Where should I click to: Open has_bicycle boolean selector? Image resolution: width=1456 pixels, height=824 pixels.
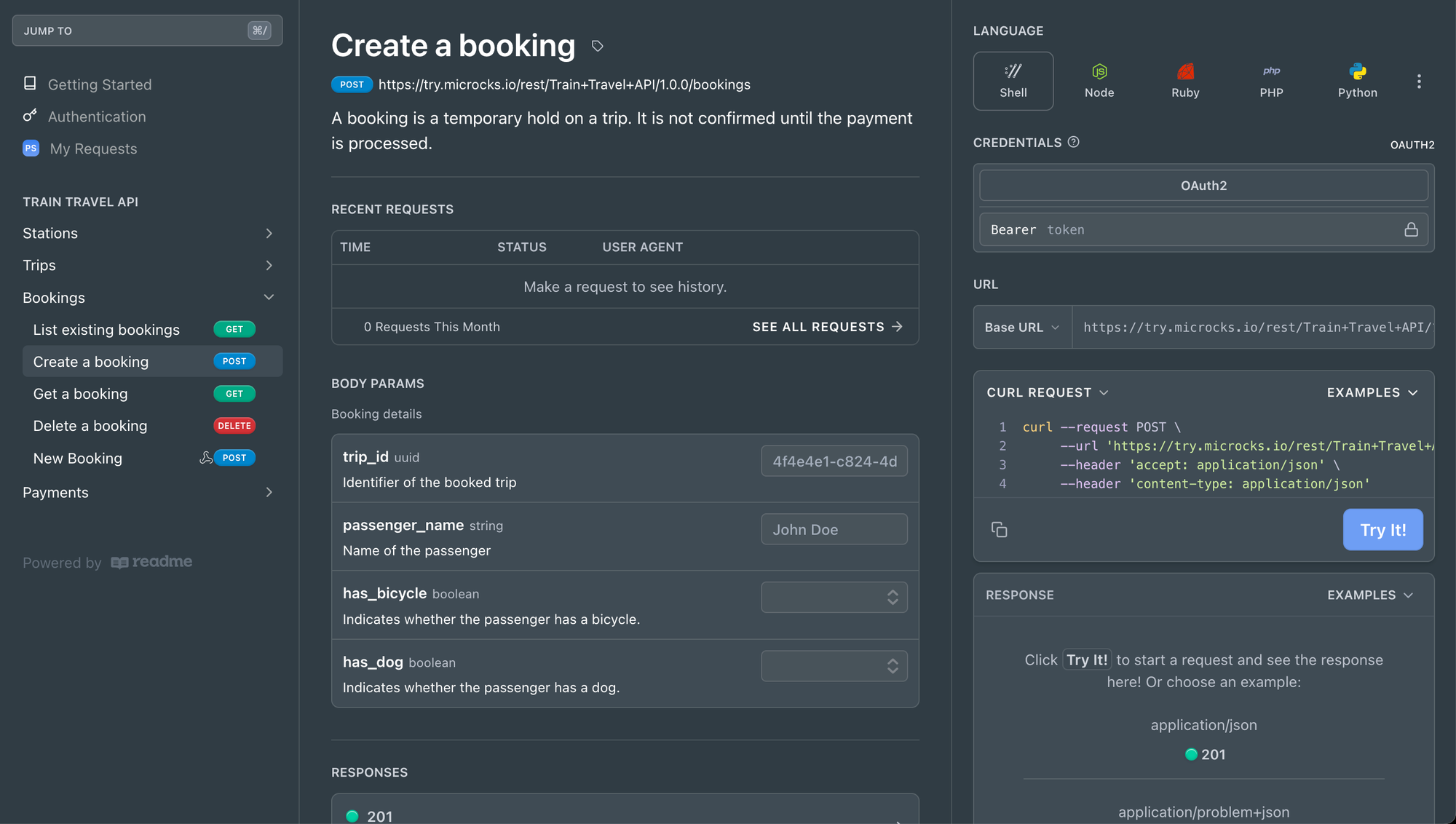click(x=834, y=598)
